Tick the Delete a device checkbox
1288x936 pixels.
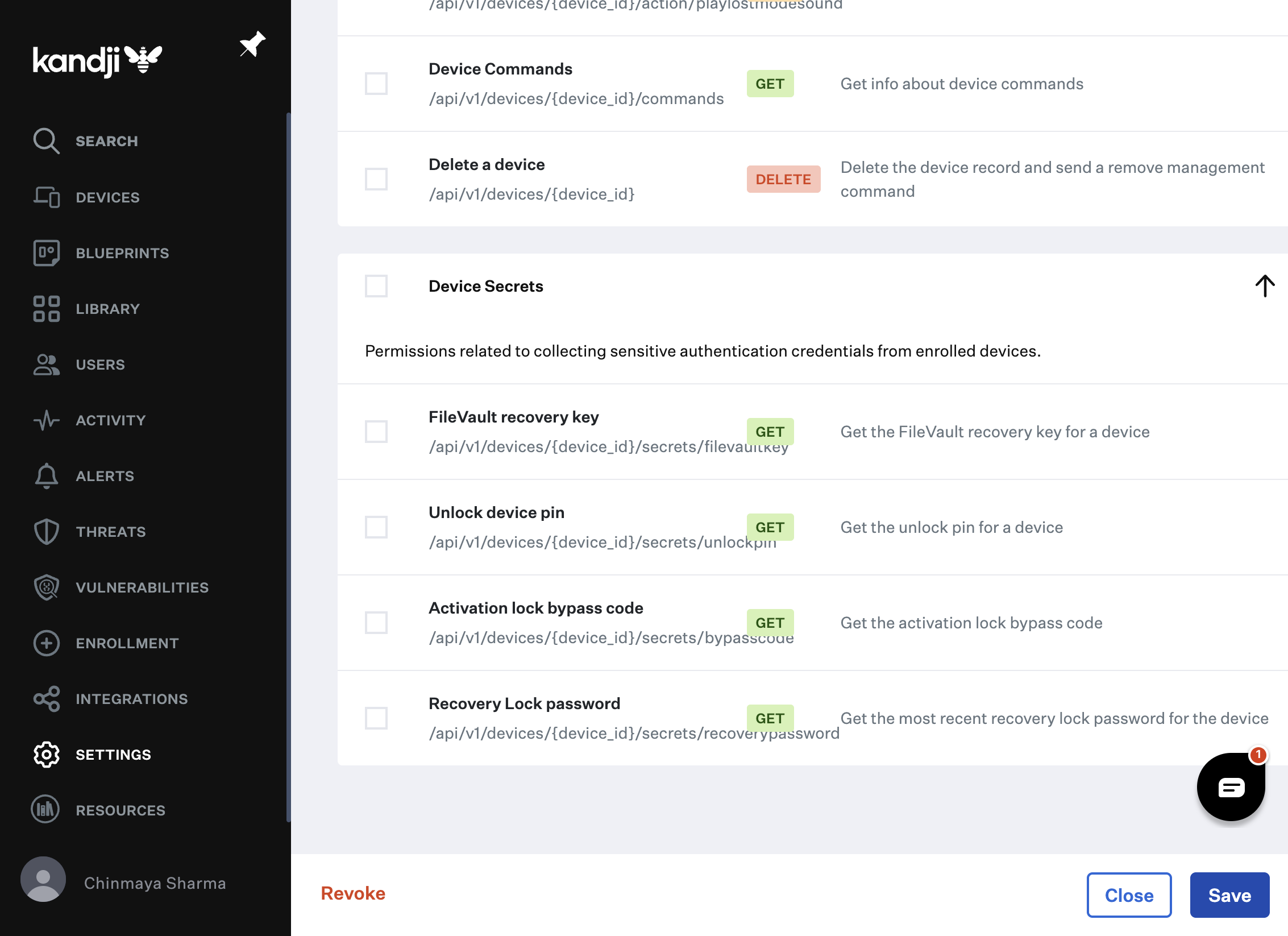(x=376, y=179)
